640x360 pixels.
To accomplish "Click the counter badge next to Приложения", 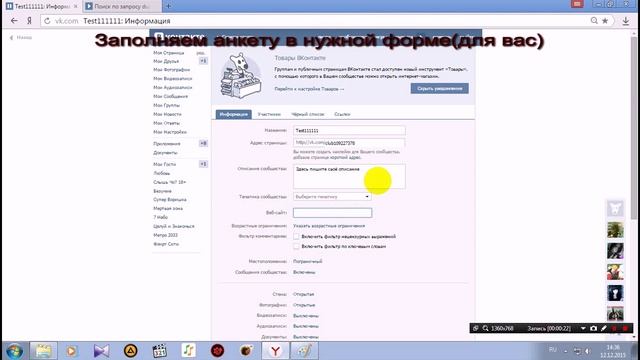I will click(x=203, y=143).
